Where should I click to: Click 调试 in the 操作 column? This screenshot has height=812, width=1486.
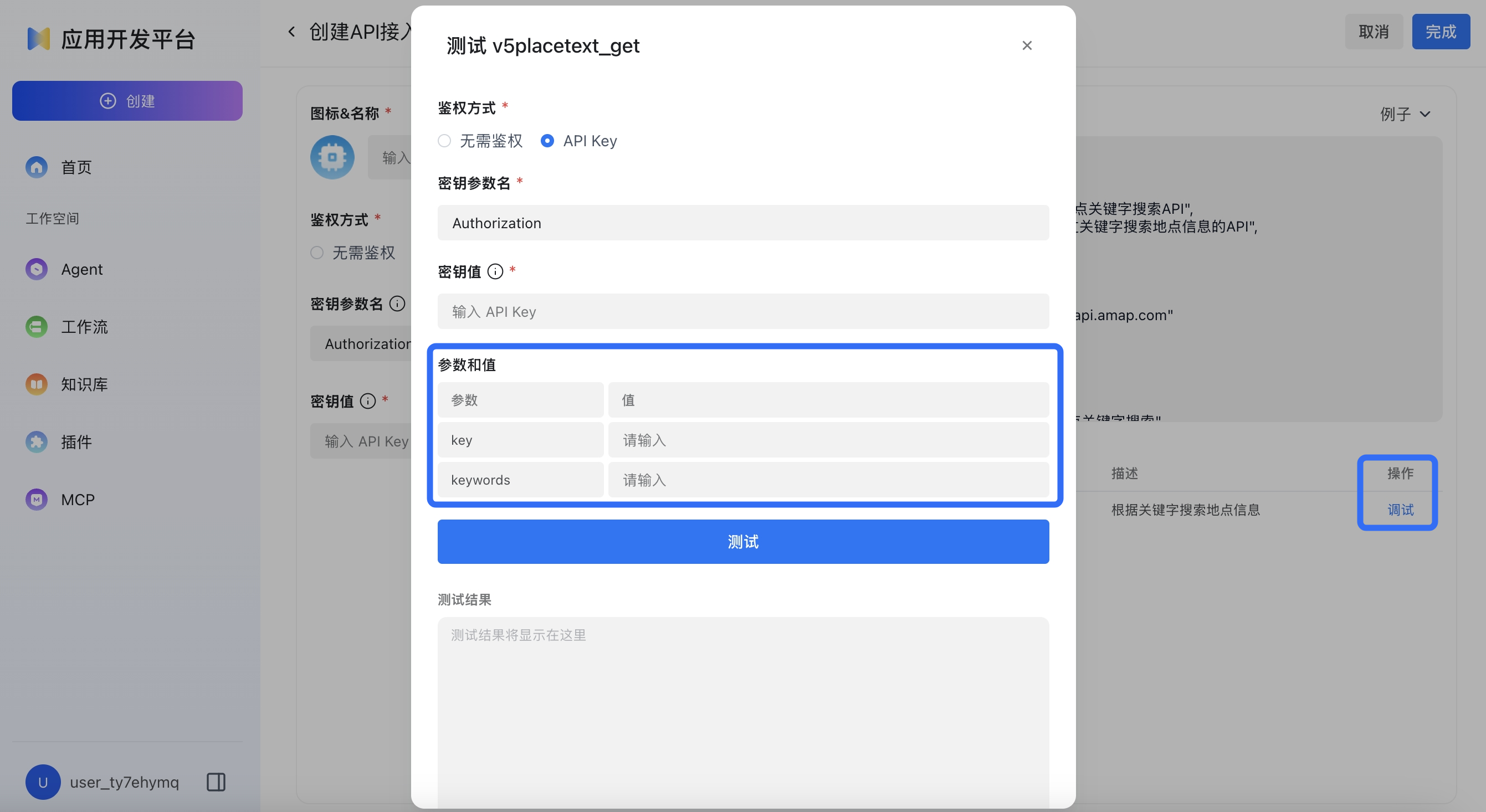[x=1400, y=510]
